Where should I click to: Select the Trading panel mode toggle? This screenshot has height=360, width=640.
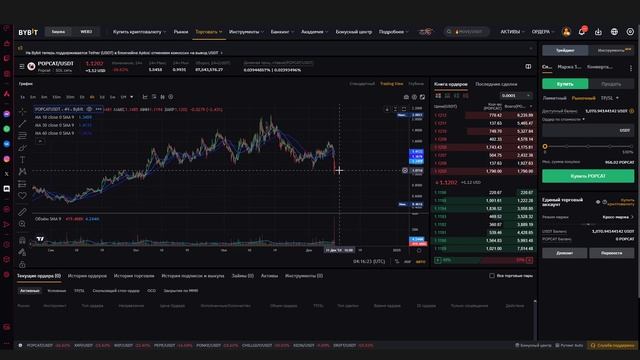565,50
